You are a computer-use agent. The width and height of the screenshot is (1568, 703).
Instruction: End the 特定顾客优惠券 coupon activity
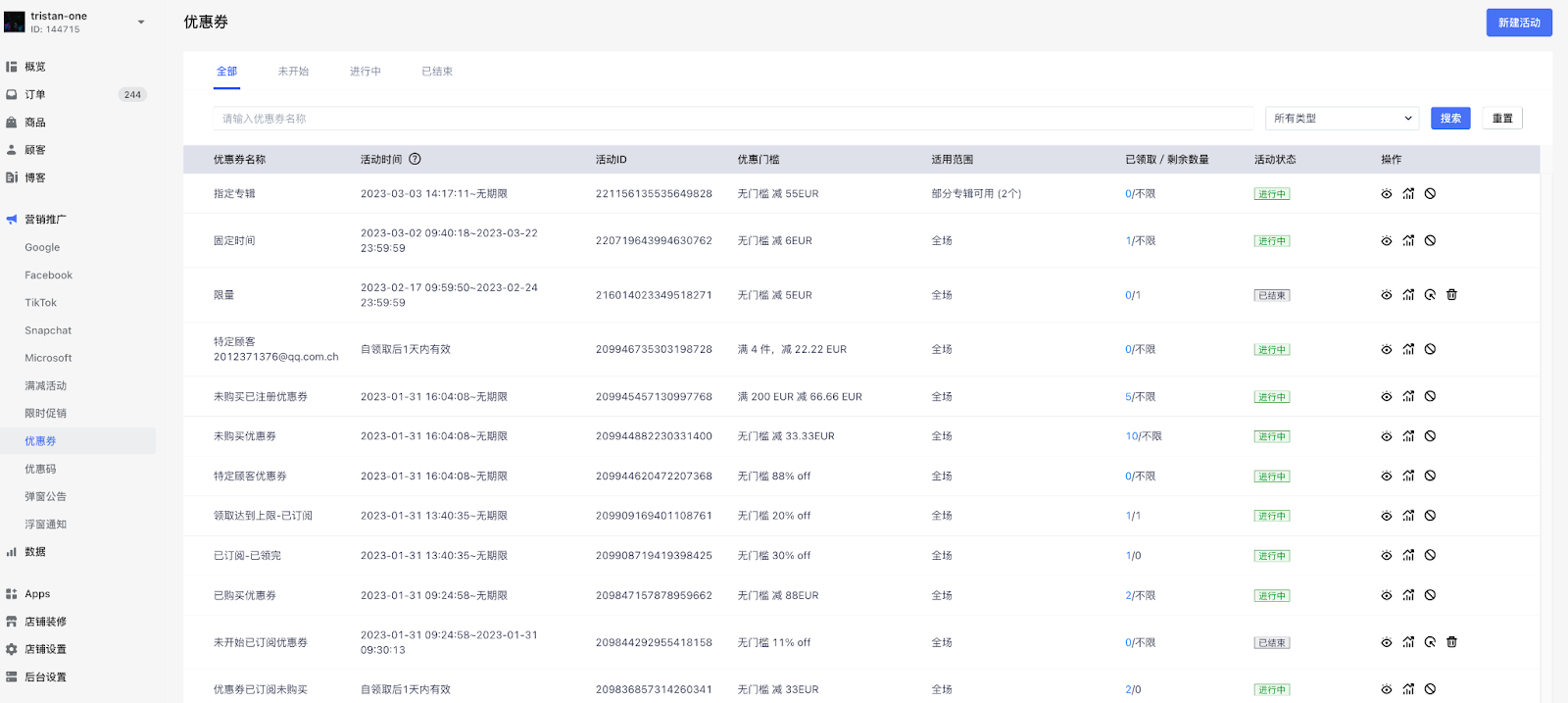coord(1430,477)
